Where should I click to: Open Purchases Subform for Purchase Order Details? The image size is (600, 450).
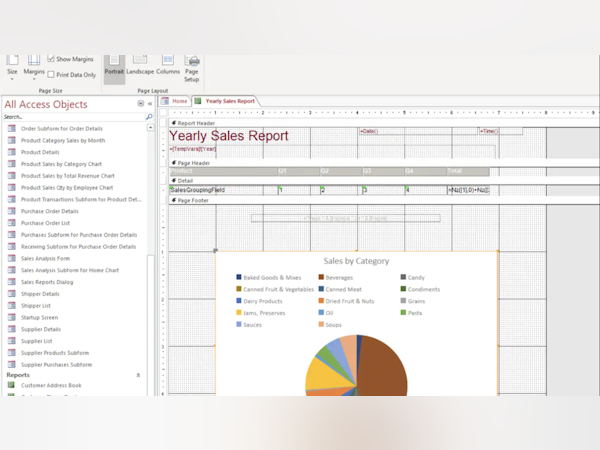coord(79,235)
